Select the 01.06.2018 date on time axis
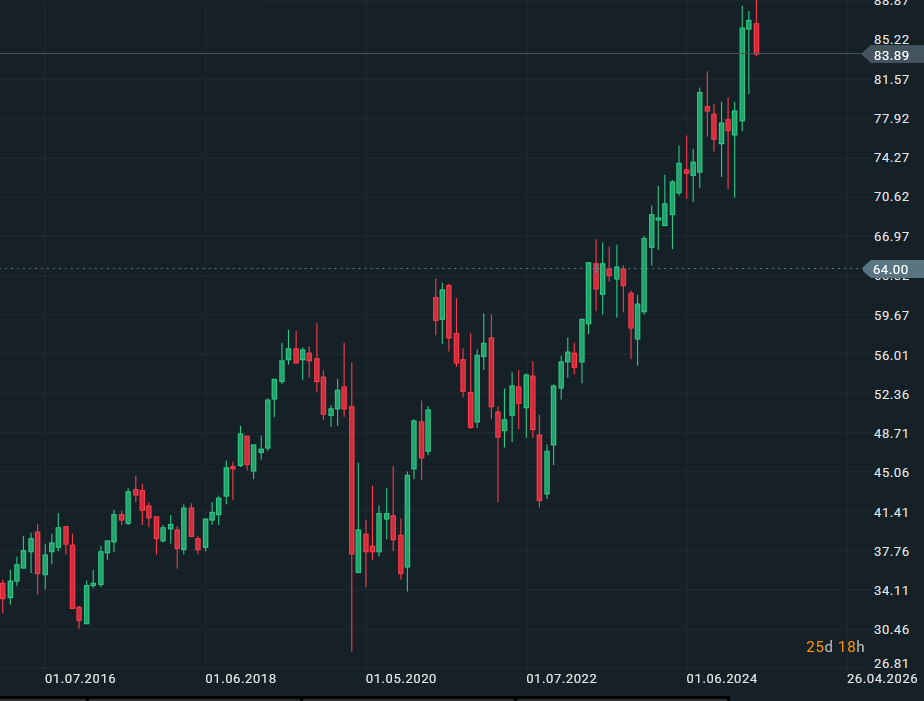Screen dimensions: 924x701 [241, 679]
